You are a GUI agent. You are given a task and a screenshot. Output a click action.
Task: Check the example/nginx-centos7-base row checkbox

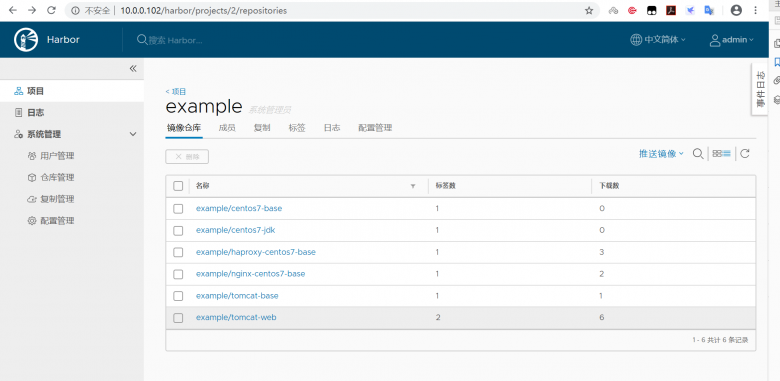coord(178,274)
